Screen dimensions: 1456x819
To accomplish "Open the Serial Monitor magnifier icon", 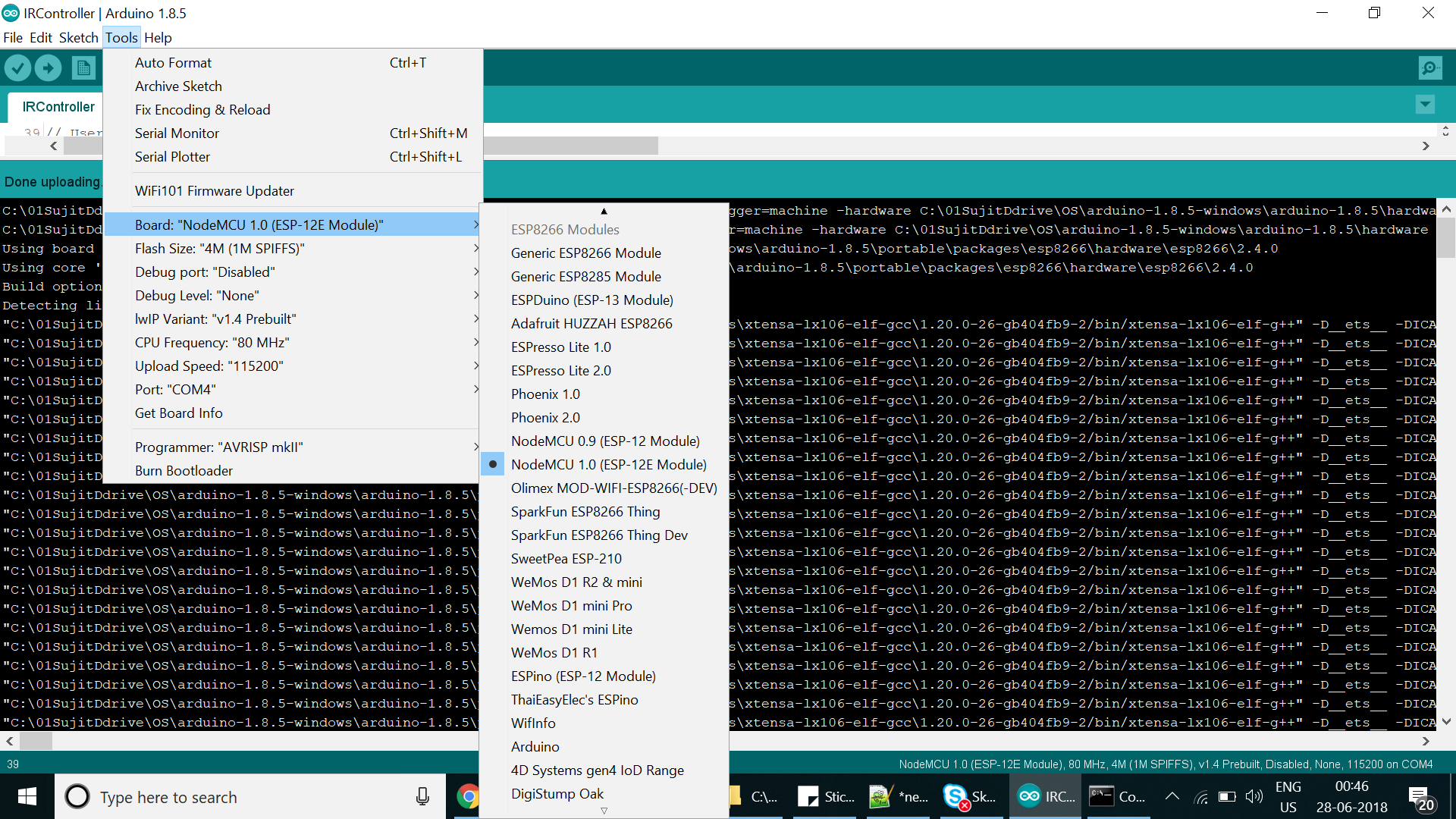I will 1429,67.
